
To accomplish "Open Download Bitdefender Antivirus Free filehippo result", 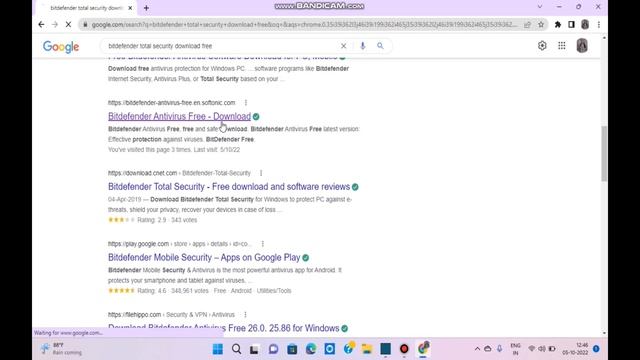I will (224, 328).
